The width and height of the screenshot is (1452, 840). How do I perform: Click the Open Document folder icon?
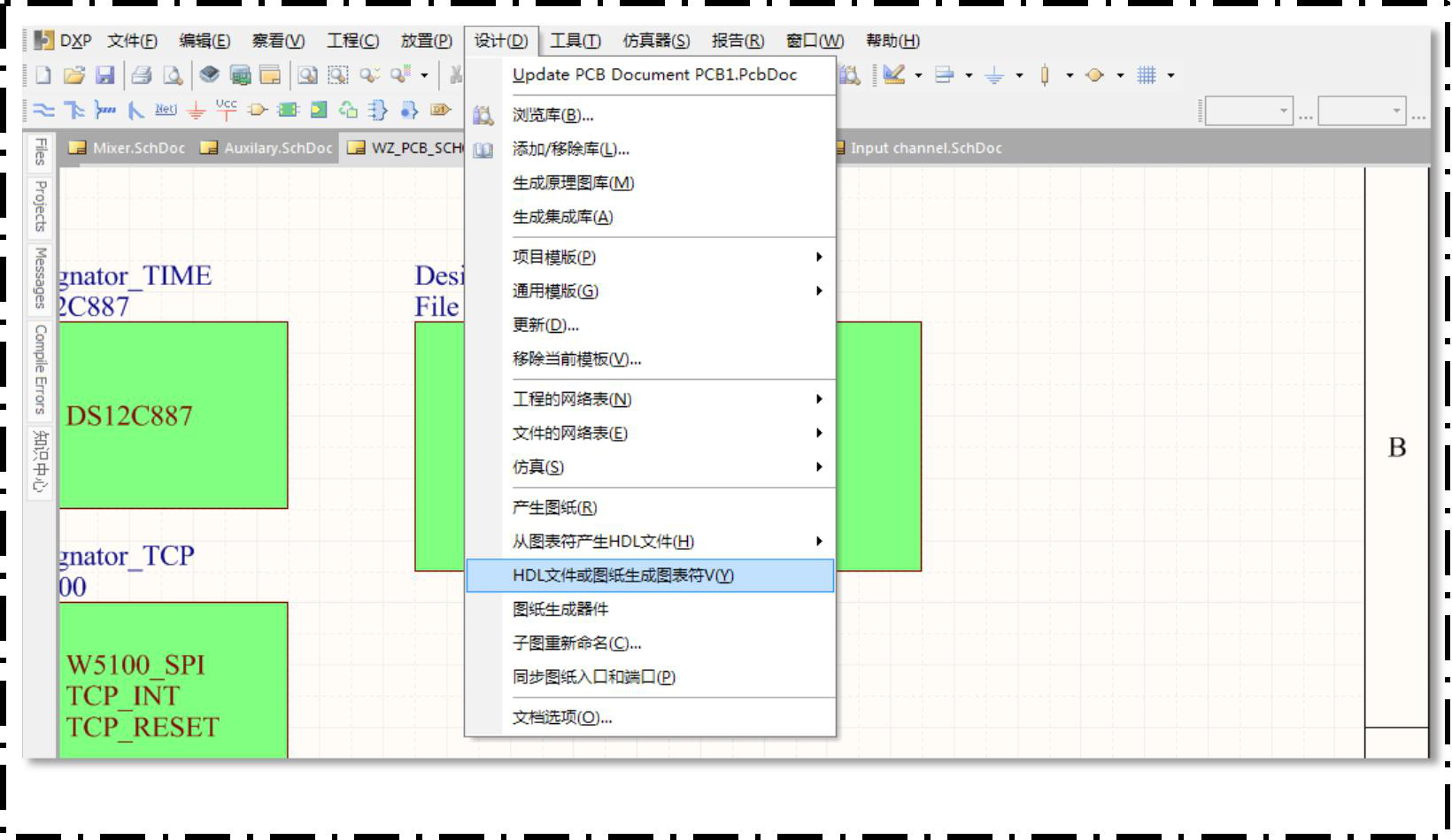pyautogui.click(x=74, y=75)
